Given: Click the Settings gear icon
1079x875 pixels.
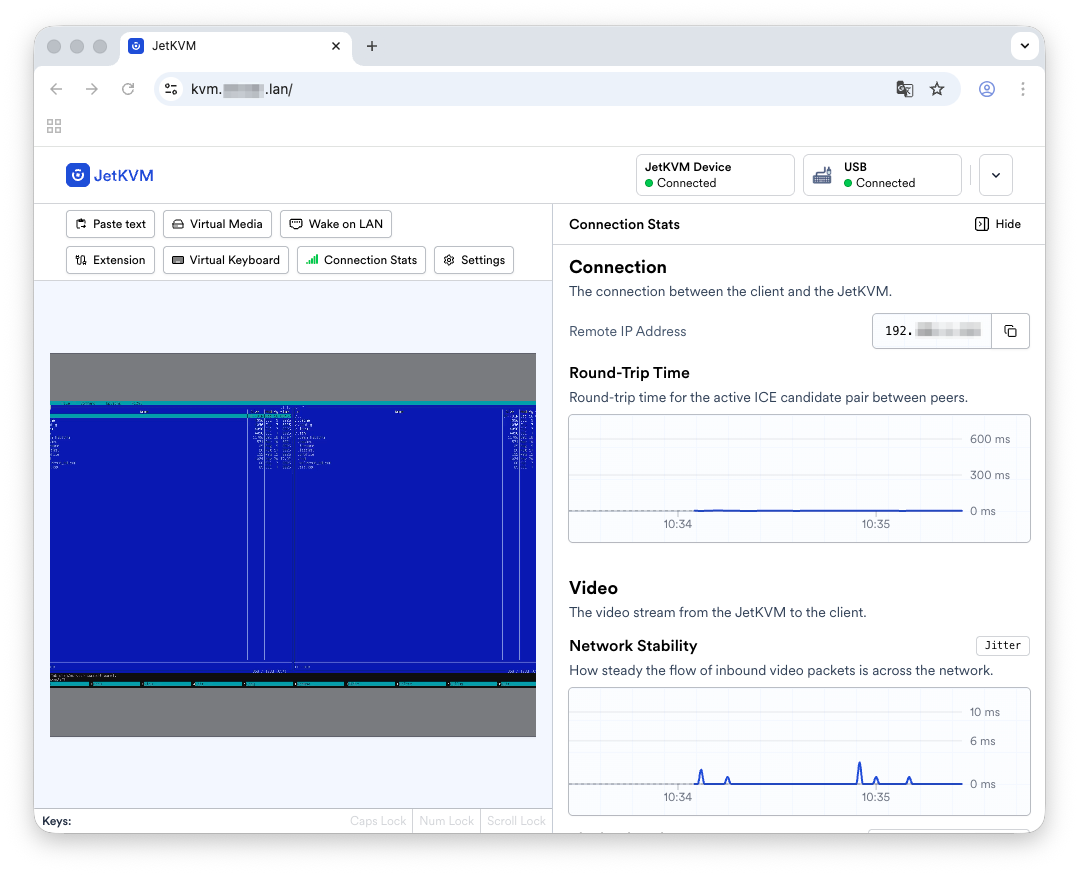Looking at the screenshot, I should pos(449,260).
